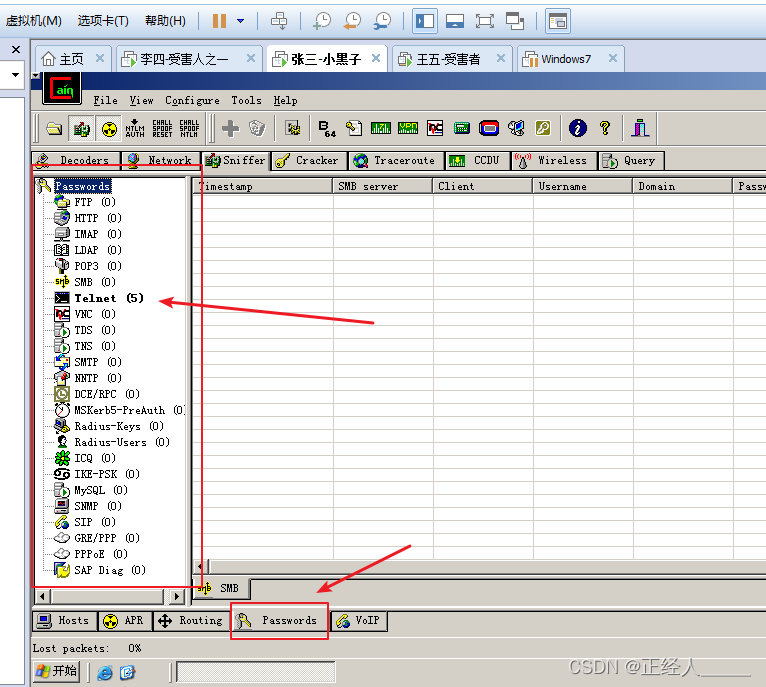Switch to the Cracker tab
766x687 pixels.
click(309, 160)
